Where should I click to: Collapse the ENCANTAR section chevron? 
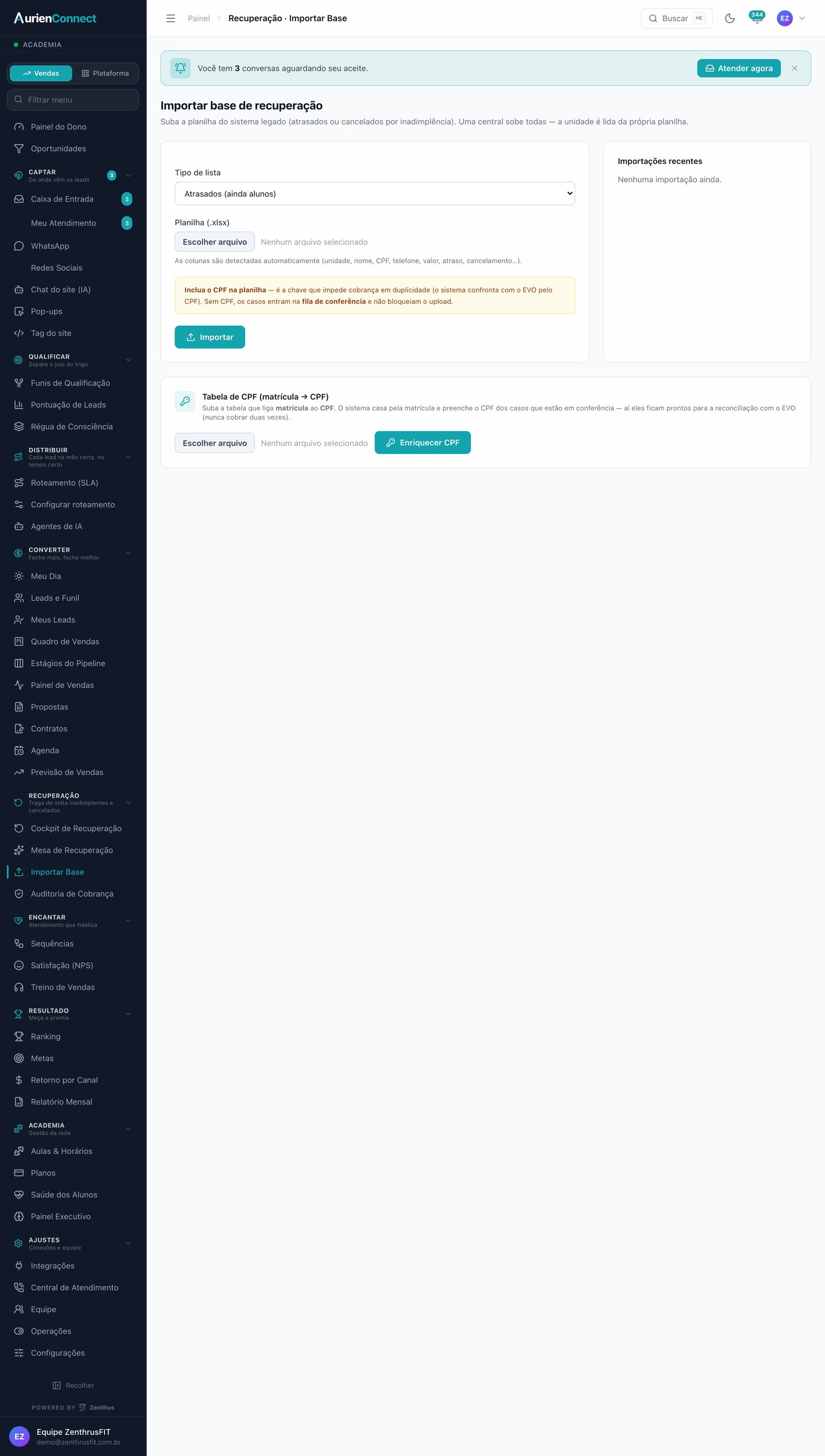[128, 921]
